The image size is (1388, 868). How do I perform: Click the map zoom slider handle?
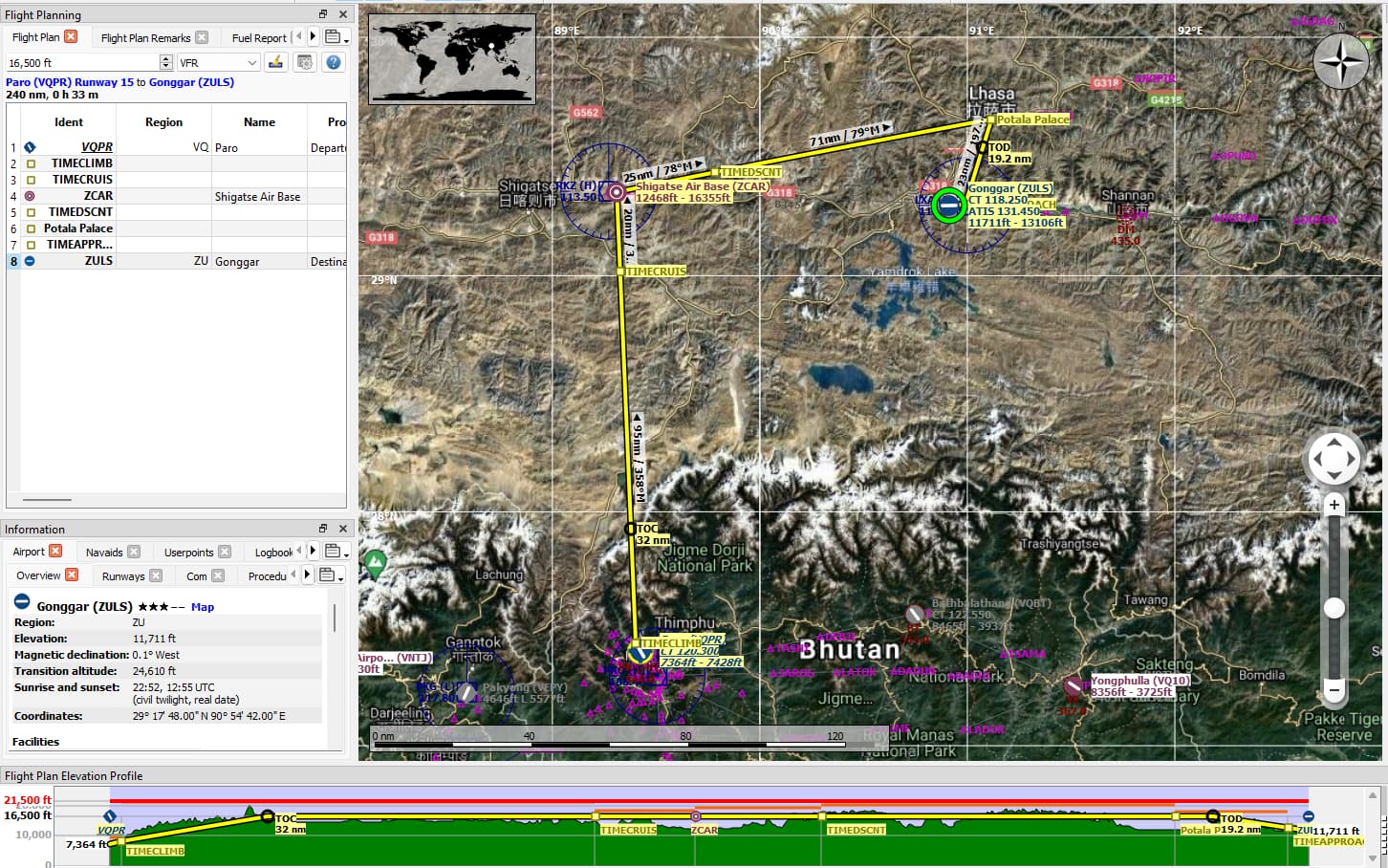tap(1334, 608)
